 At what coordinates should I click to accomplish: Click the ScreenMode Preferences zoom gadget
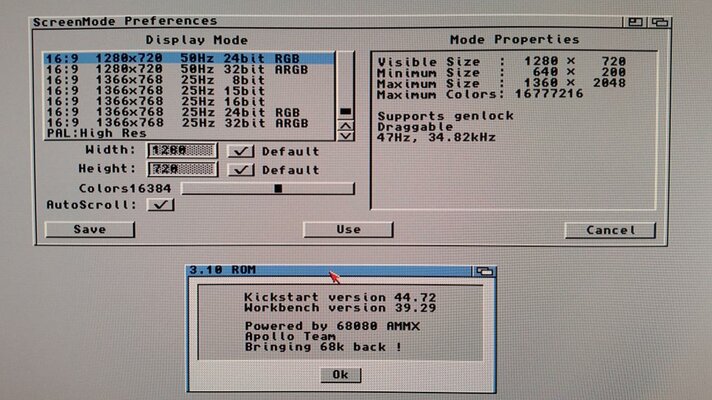tap(636, 21)
